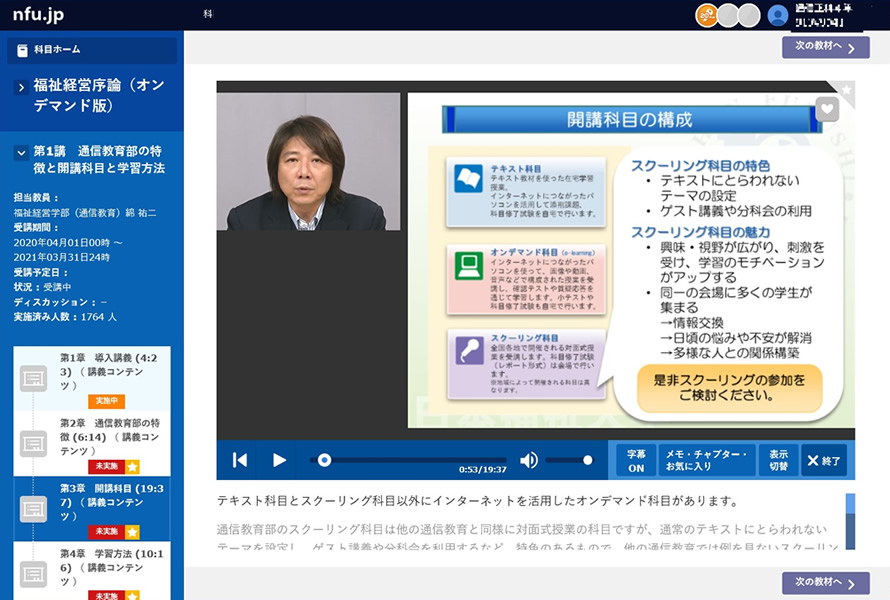The height and width of the screenshot is (600, 890).
Task: Click the star icon at video corner
Action: click(x=846, y=90)
